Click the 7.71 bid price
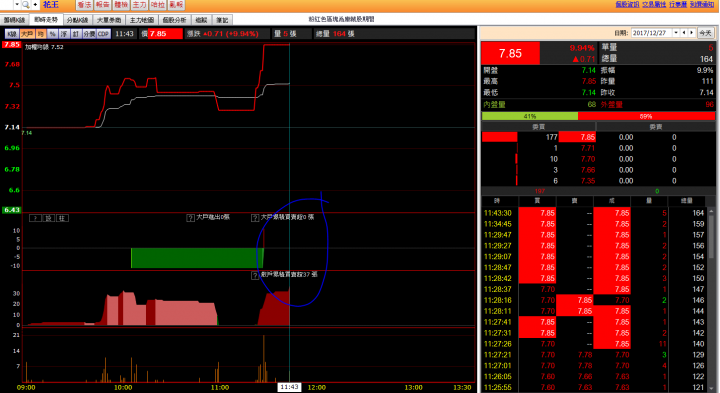Image resolution: width=720 pixels, height=393 pixels. pos(587,148)
